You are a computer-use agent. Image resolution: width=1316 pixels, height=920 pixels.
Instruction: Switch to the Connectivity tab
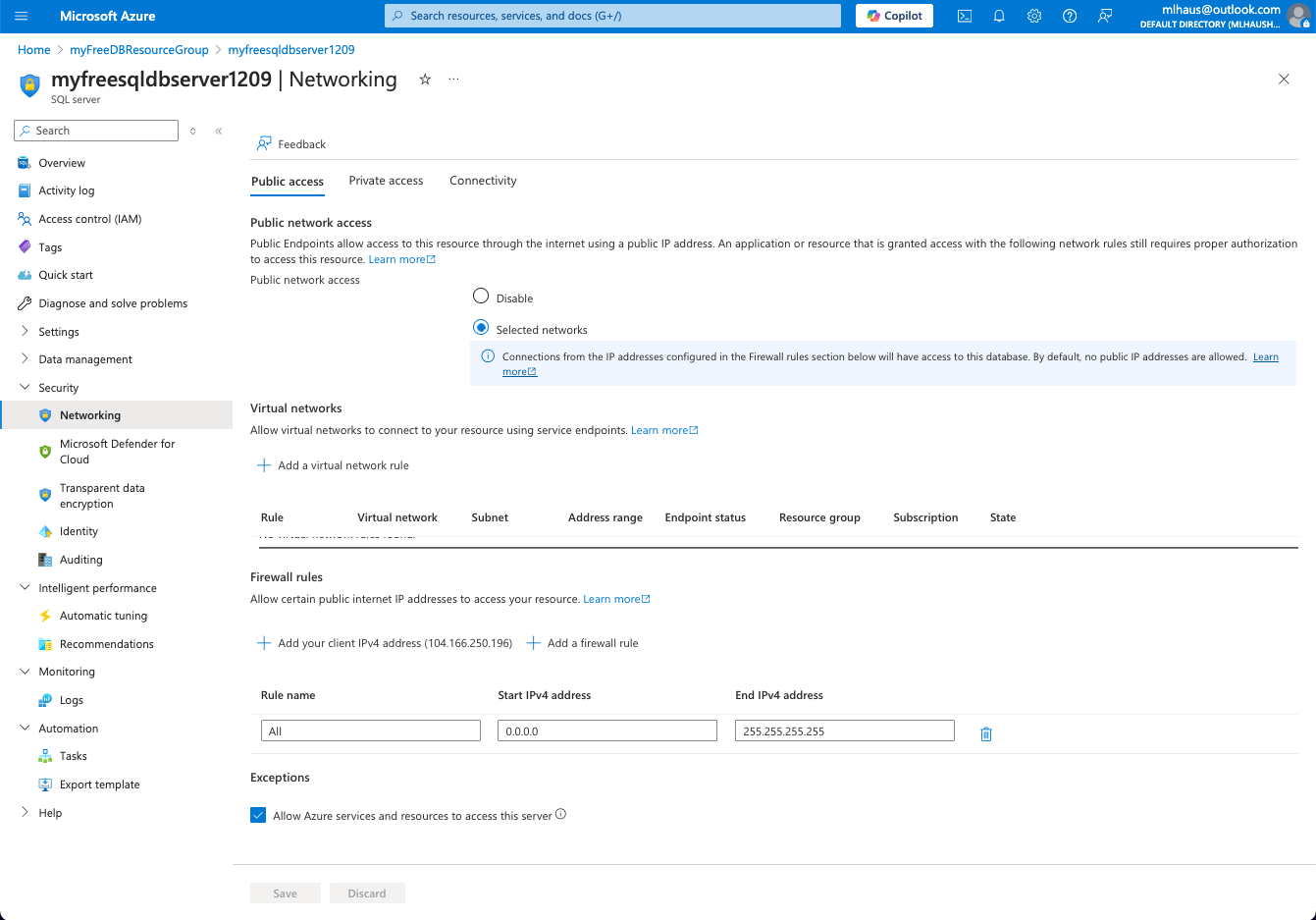pos(483,181)
